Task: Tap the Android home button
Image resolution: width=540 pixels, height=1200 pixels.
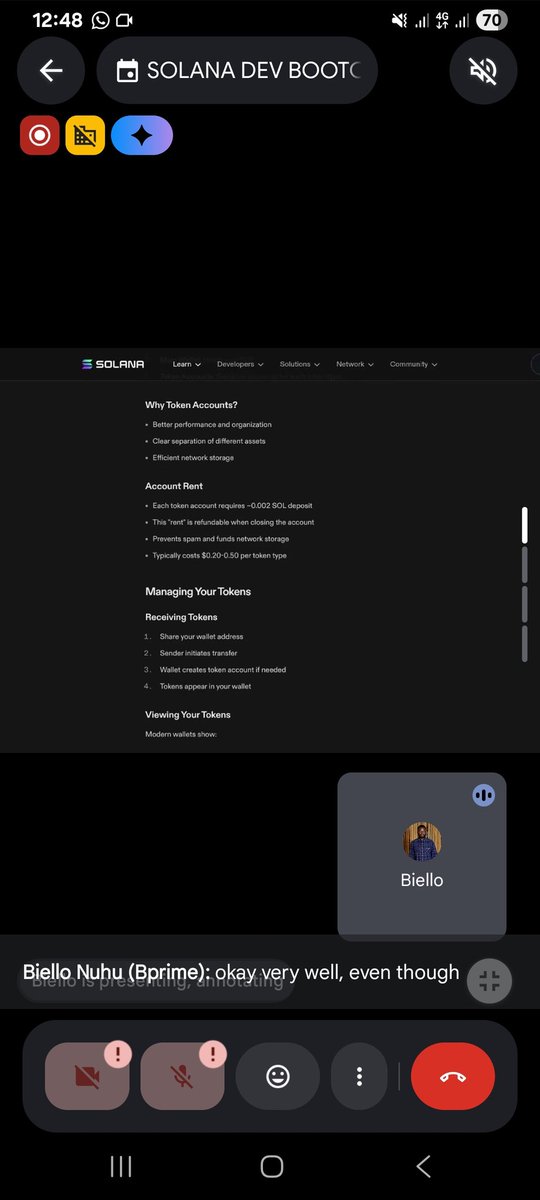Action: [271, 1166]
